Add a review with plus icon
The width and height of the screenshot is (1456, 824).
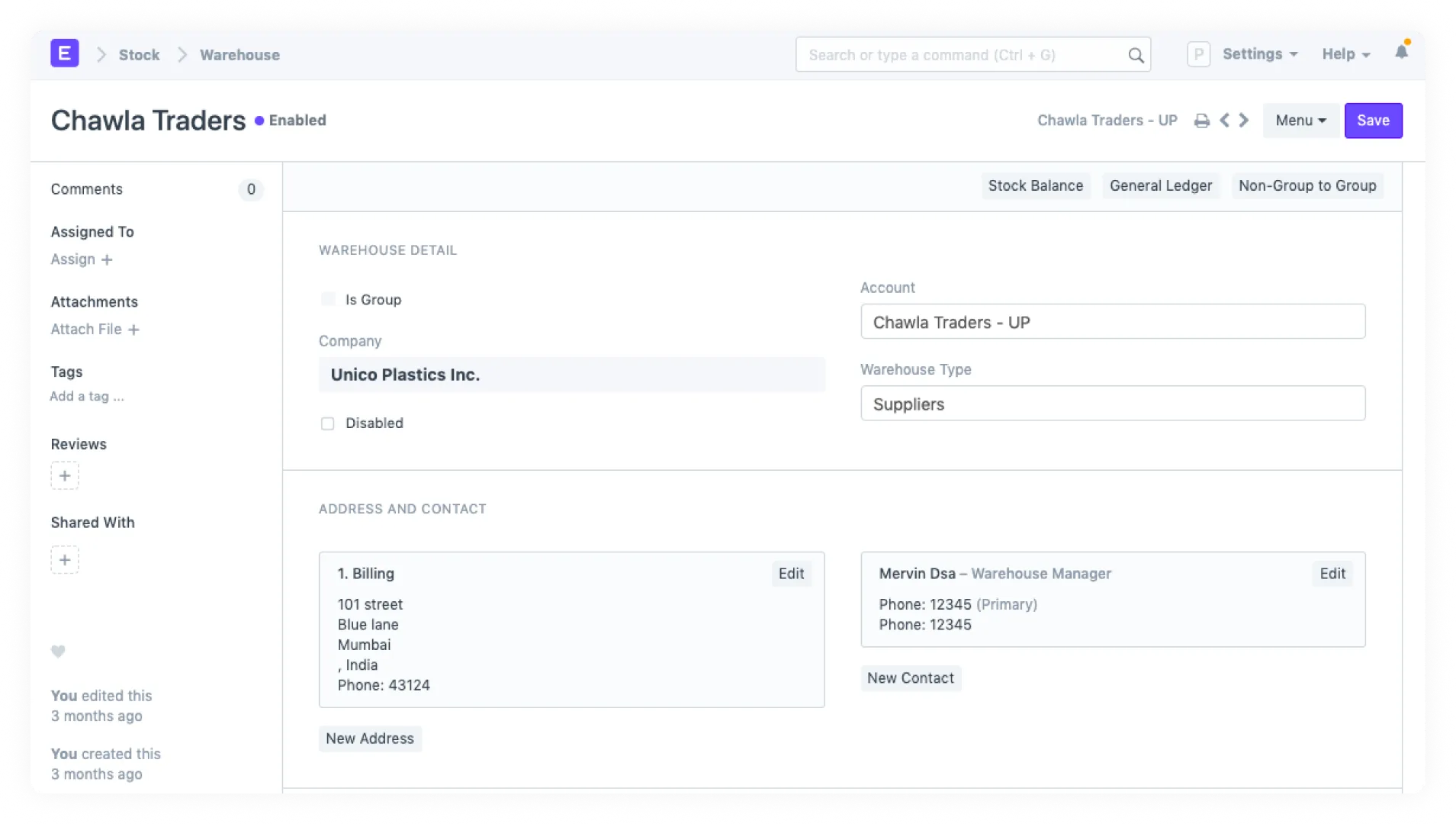(65, 476)
